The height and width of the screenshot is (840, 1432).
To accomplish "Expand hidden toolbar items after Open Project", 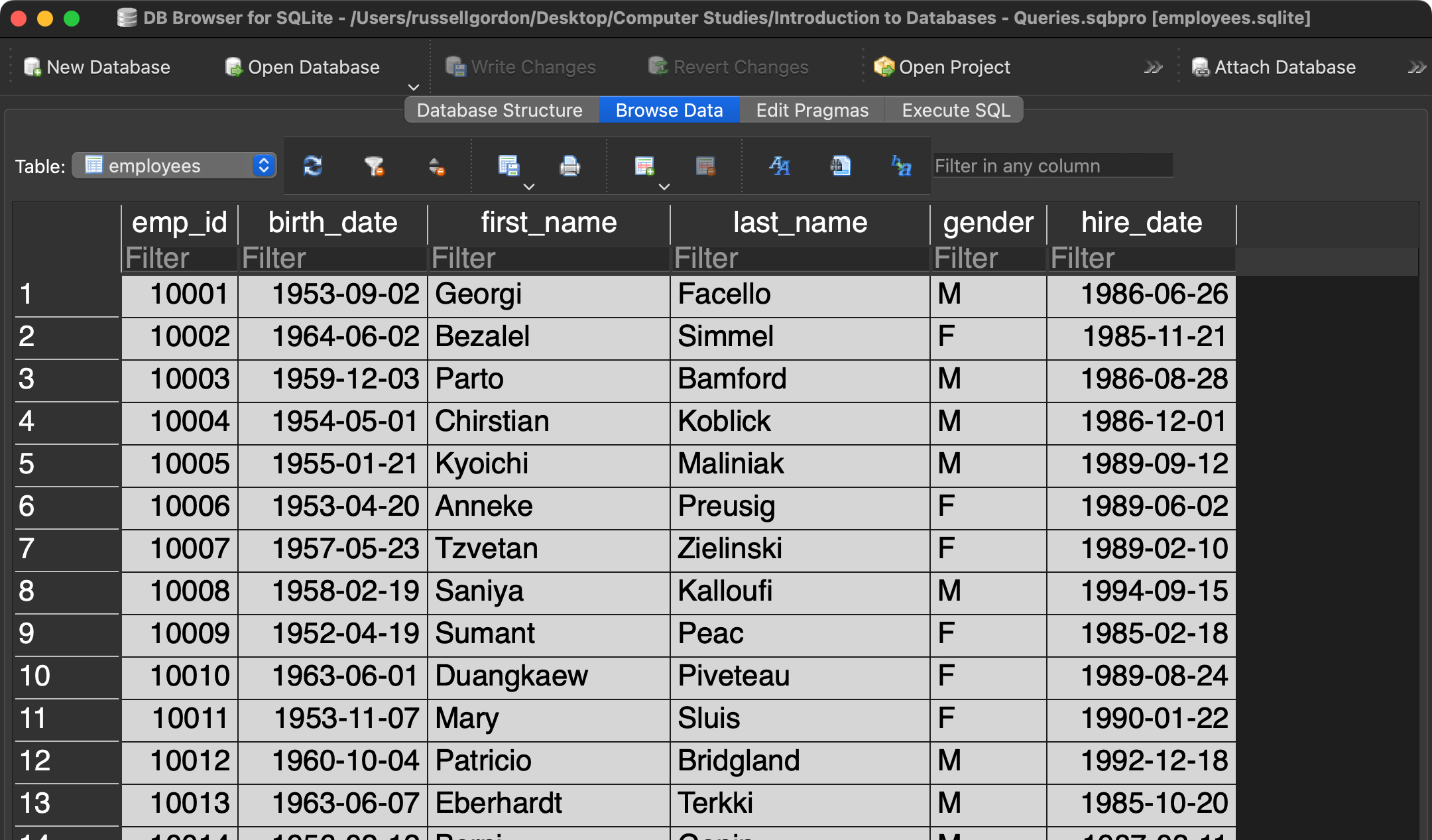I will coord(1153,67).
